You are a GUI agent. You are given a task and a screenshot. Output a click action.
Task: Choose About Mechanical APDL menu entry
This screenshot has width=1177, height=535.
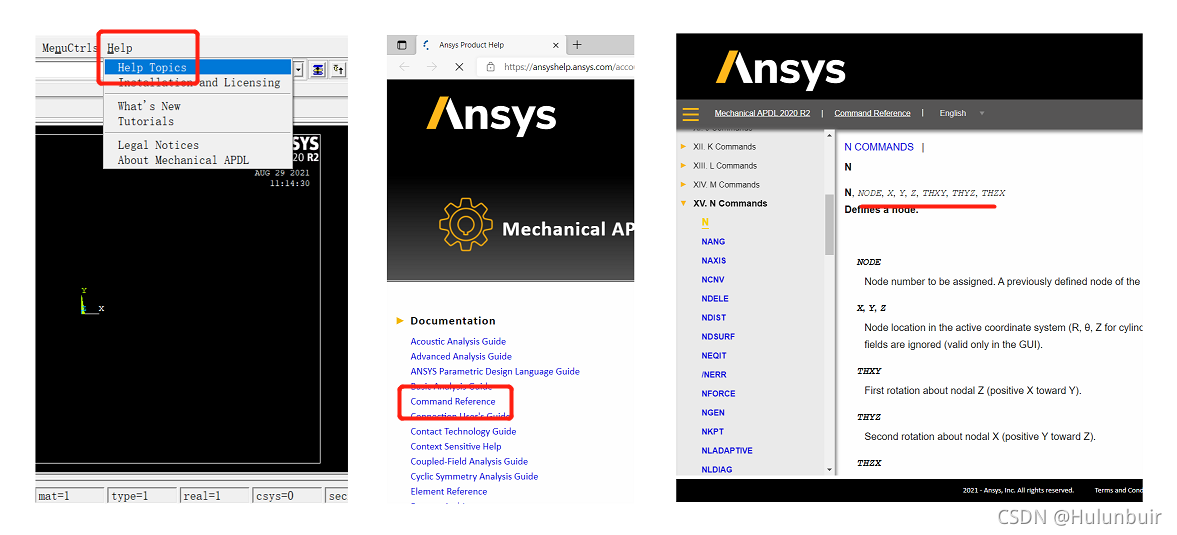point(183,160)
